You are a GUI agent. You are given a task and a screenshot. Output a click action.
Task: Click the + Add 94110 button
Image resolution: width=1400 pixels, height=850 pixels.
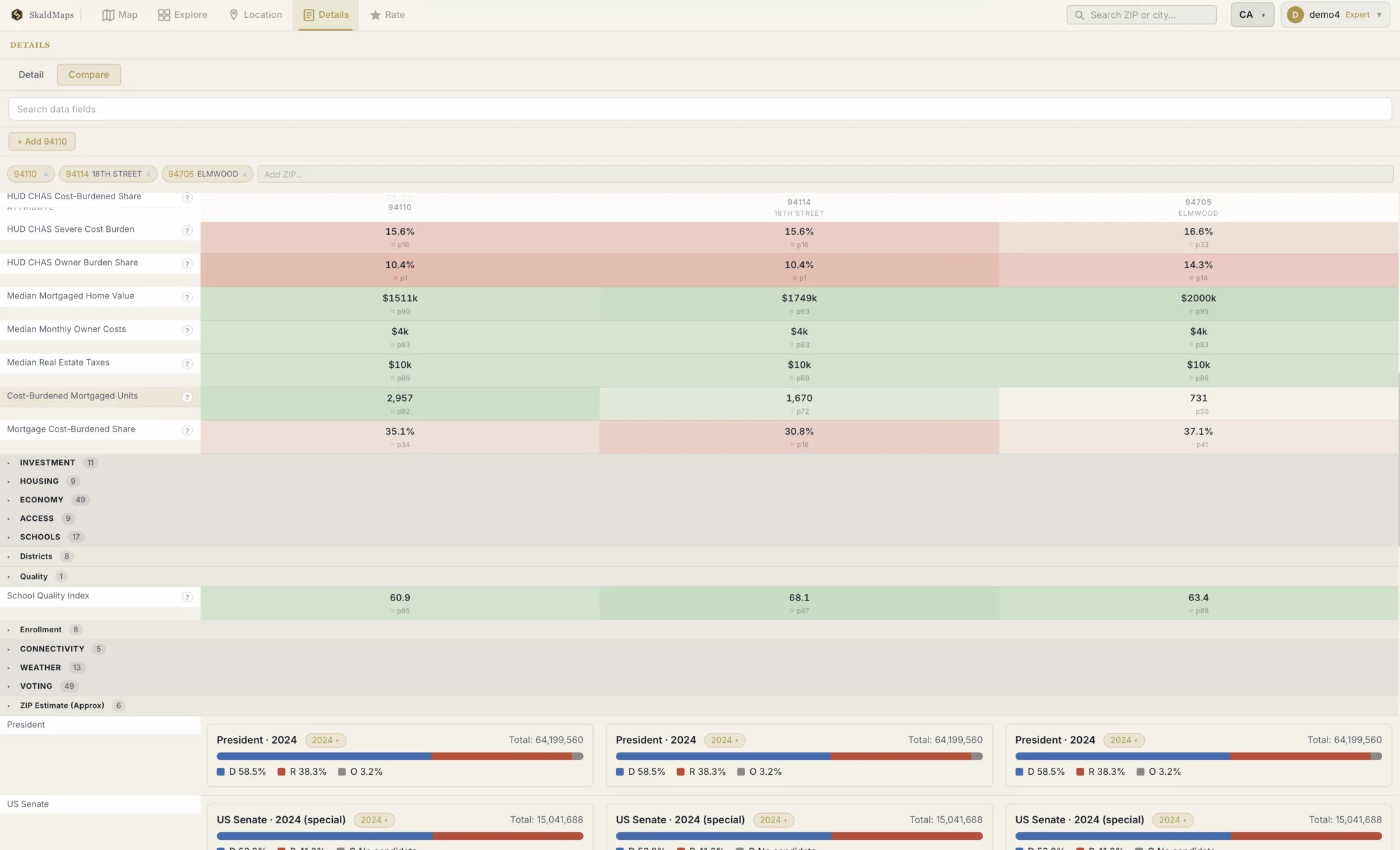(x=42, y=141)
